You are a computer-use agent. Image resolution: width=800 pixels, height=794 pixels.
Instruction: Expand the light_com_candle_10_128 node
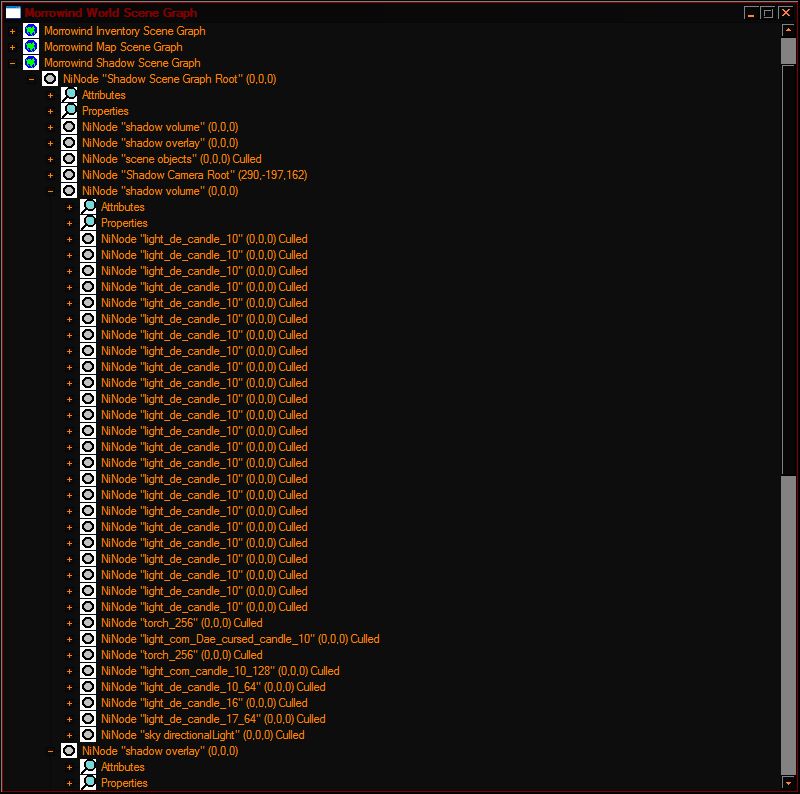(69, 671)
